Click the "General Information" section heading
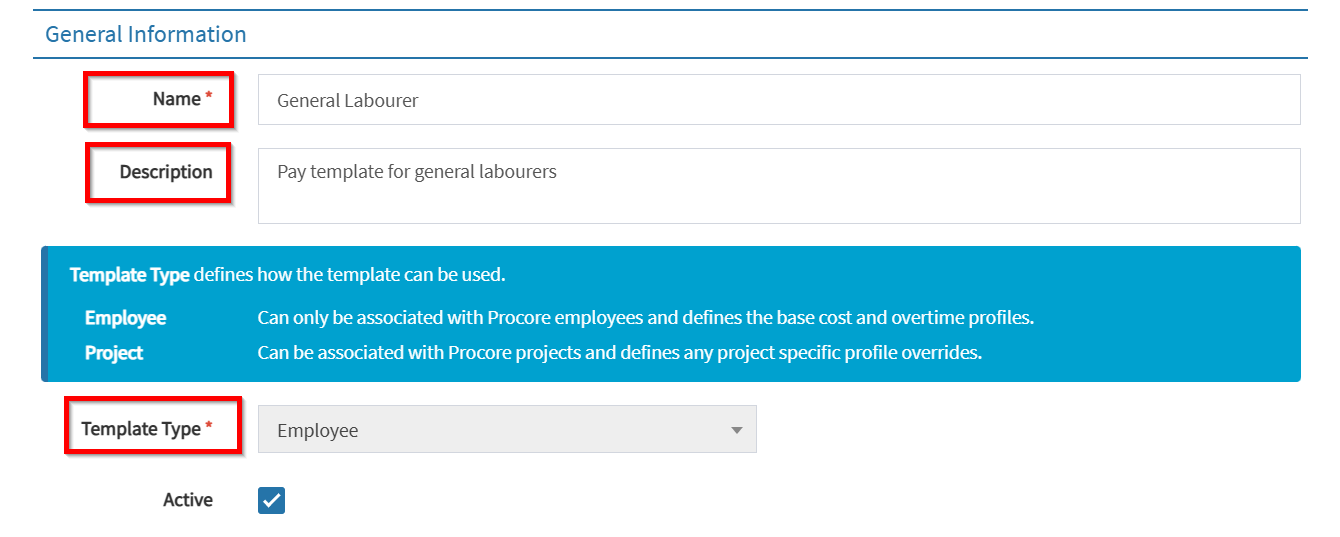This screenshot has height=537, width=1340. (146, 34)
